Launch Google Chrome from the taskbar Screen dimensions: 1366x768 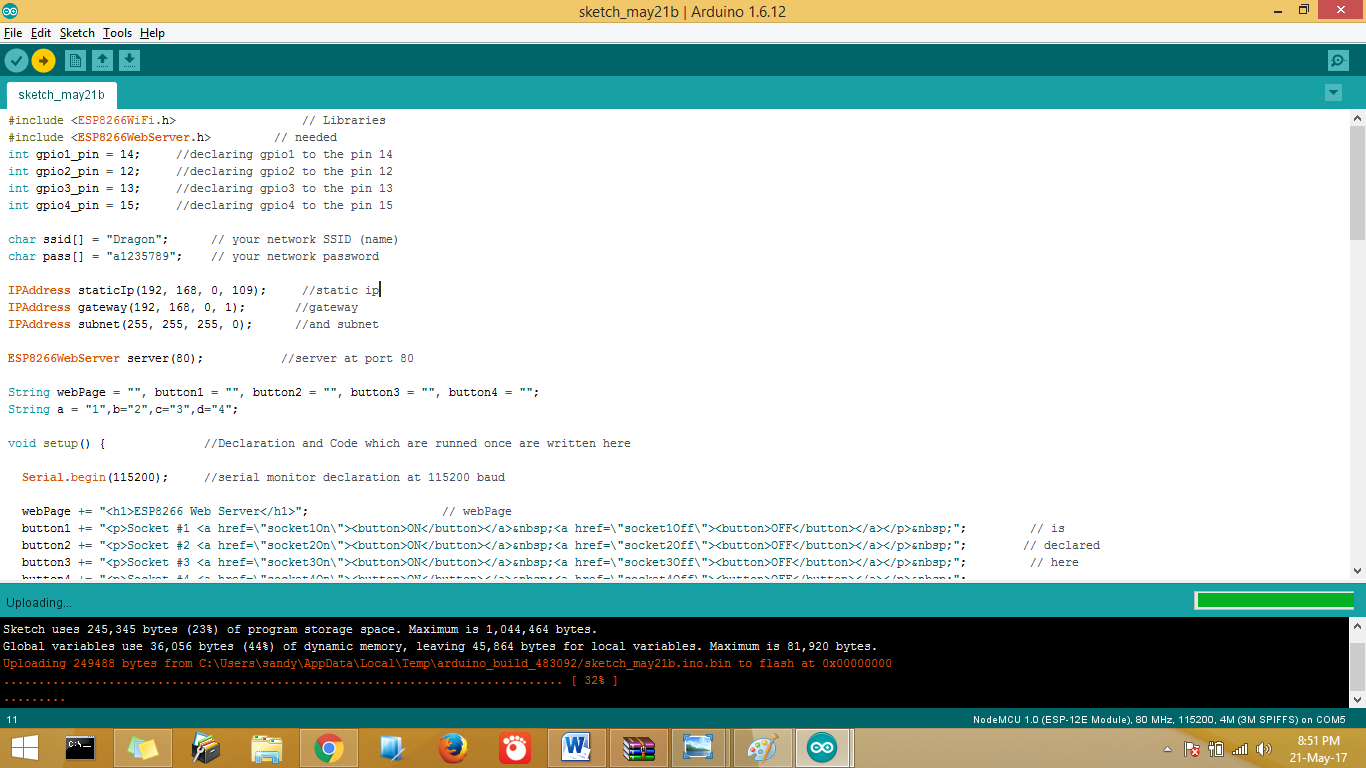point(329,748)
